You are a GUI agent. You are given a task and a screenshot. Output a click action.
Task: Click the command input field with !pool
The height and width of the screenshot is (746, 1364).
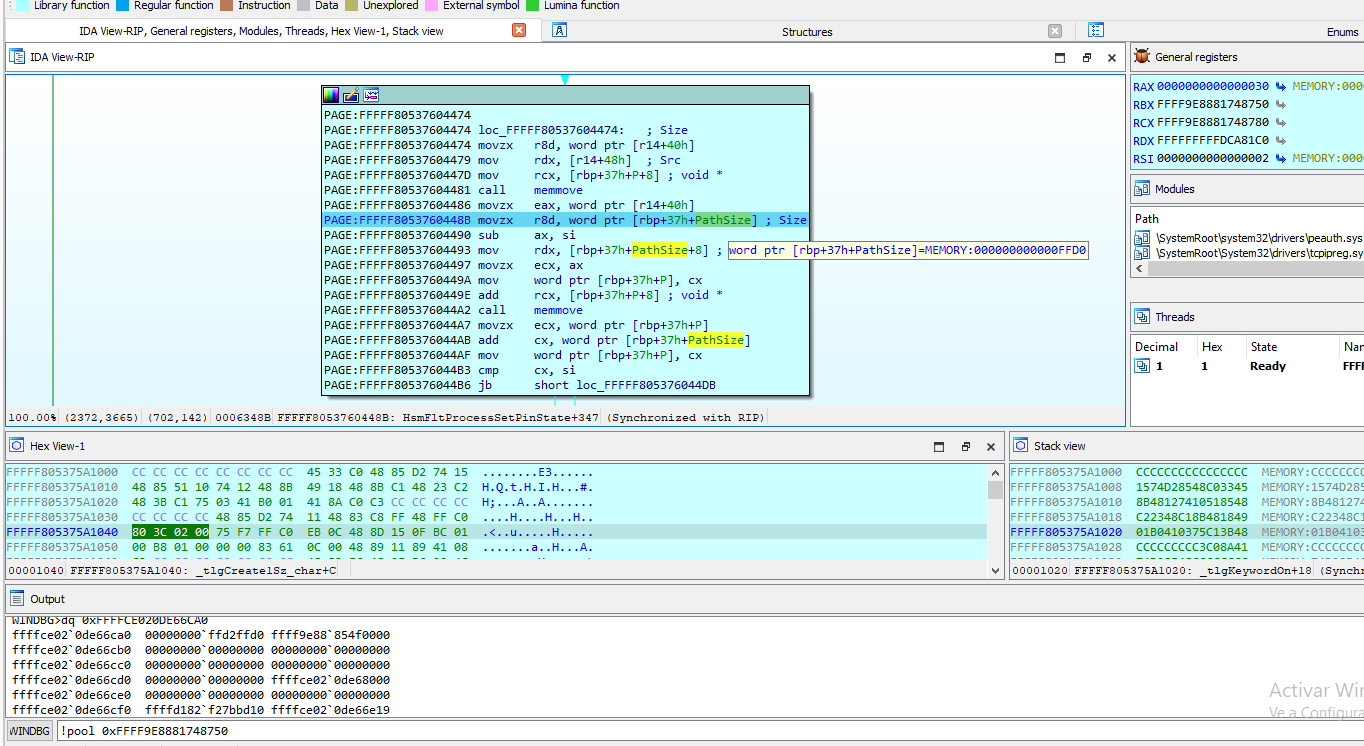tap(708, 731)
